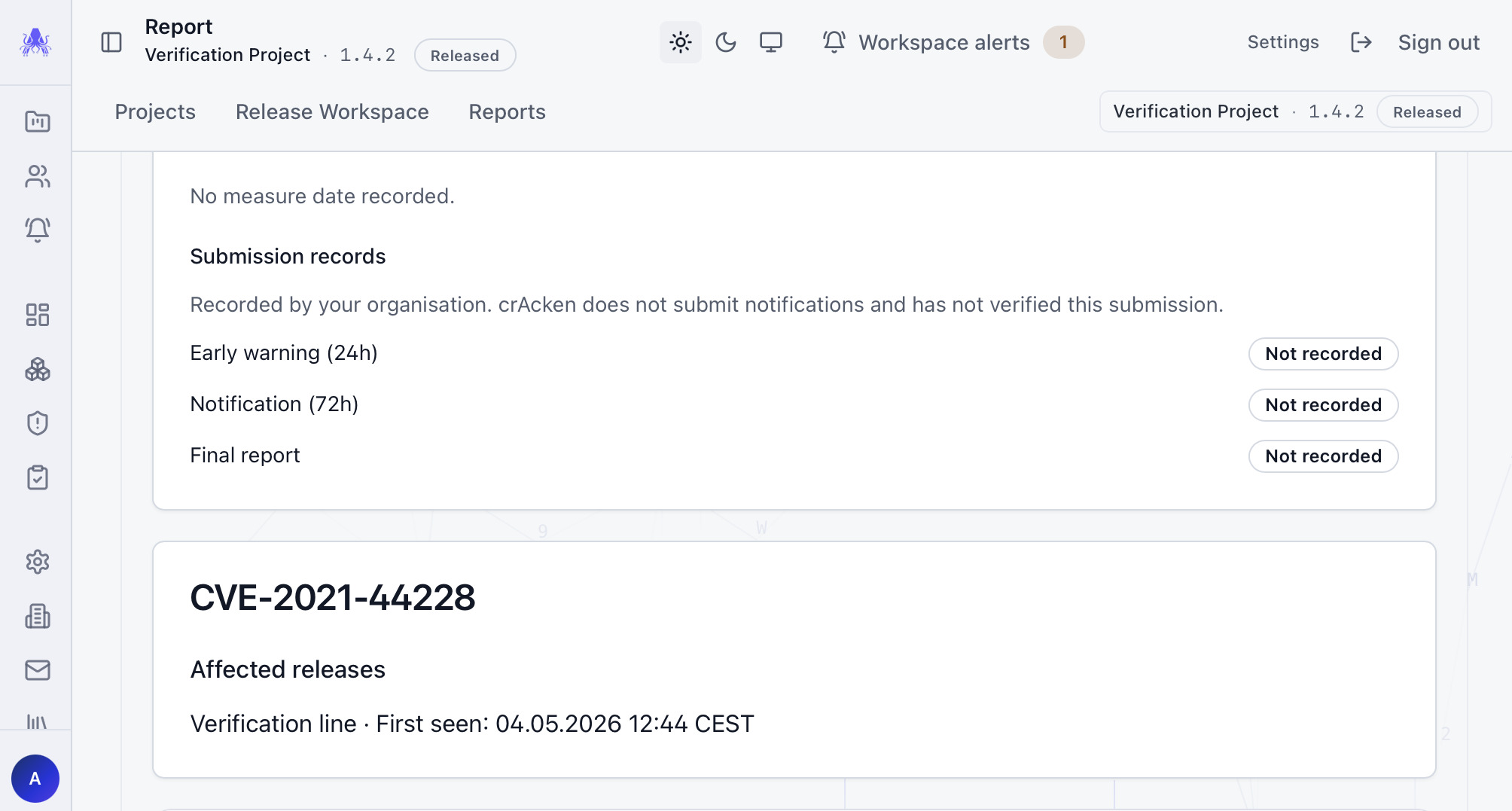Image resolution: width=1512 pixels, height=811 pixels.
Task: Open dashboard grid sidebar icon
Action: (x=37, y=315)
